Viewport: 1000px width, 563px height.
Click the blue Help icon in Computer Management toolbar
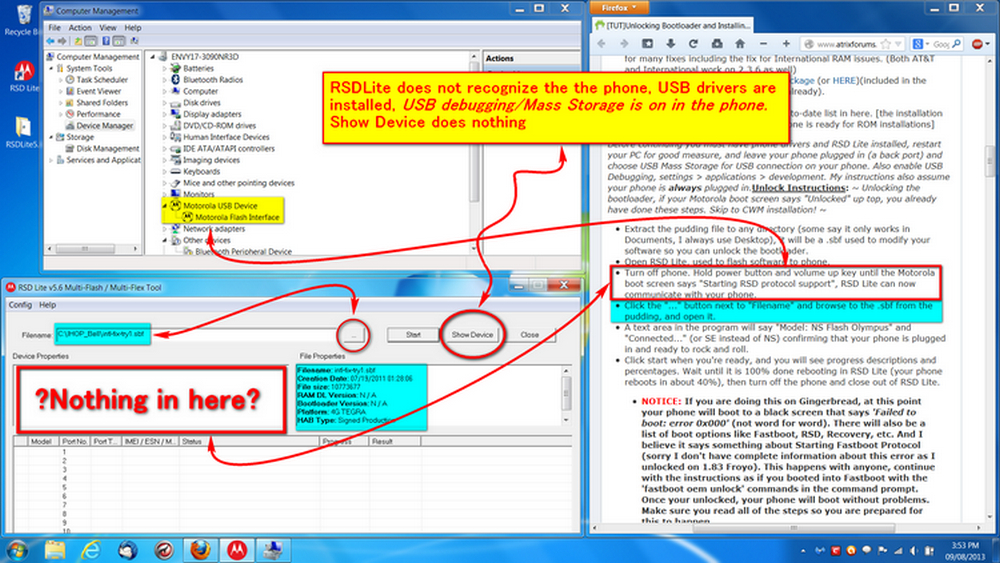[106, 41]
